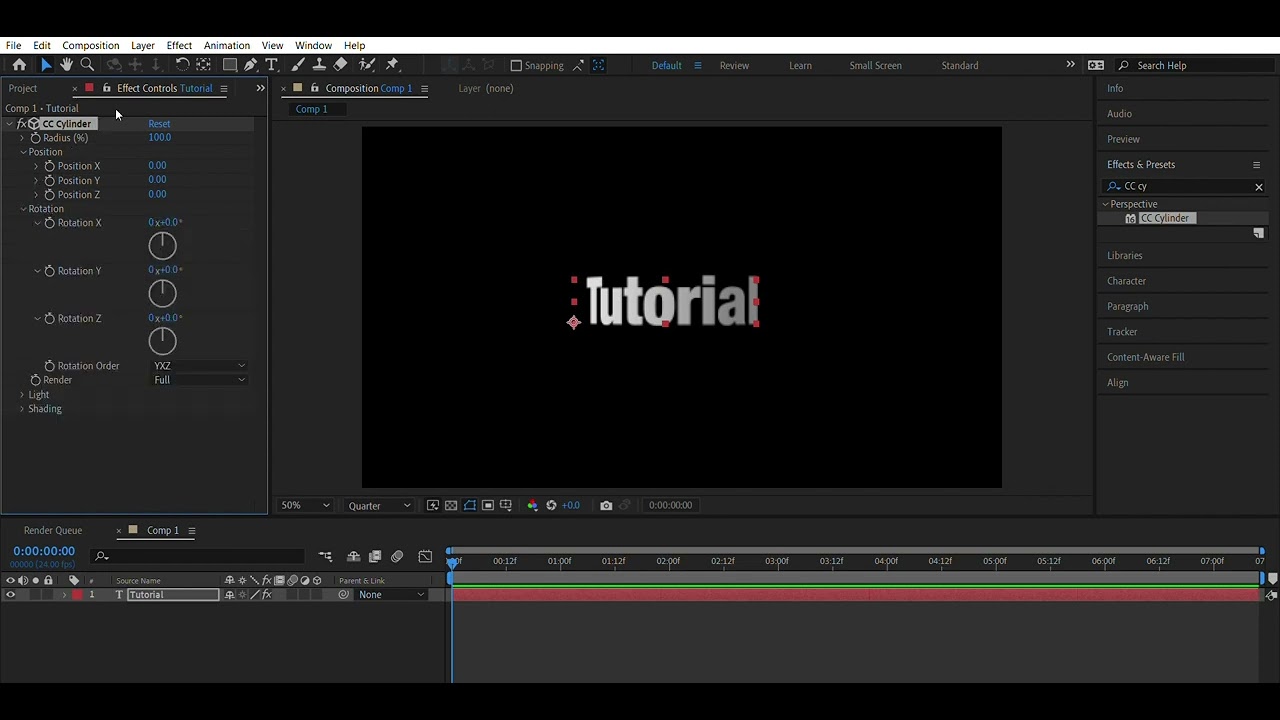Toggle CC Cylinder fx effect switch

click(22, 124)
